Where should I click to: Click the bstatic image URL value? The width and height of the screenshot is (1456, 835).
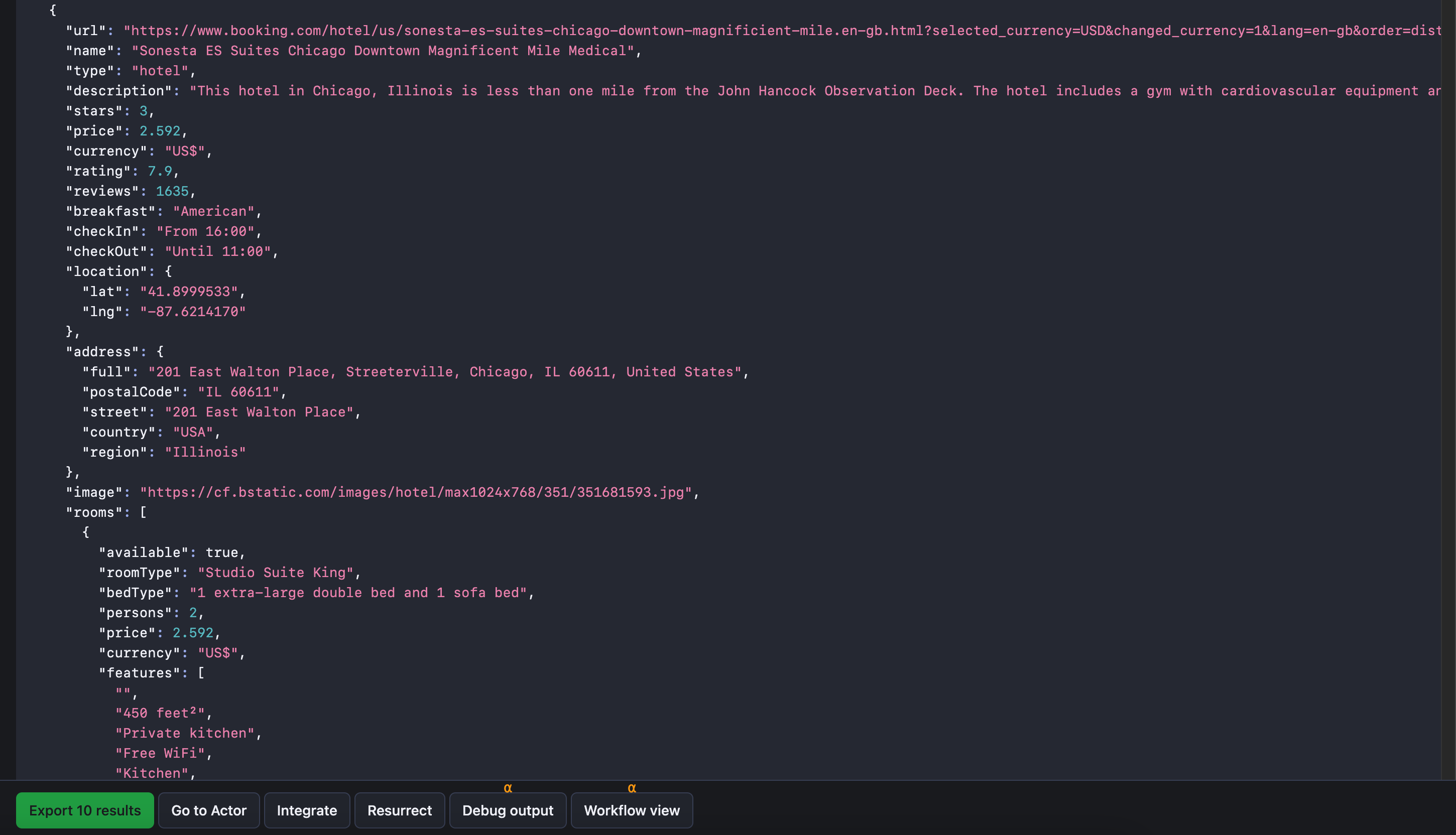pyautogui.click(x=416, y=492)
